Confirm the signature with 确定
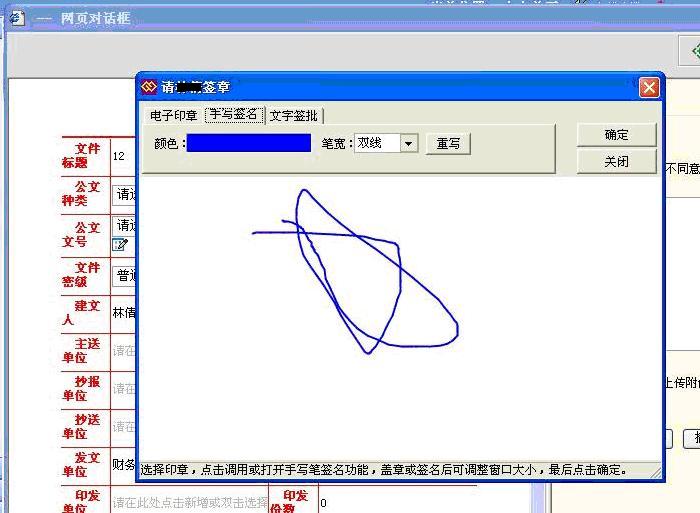This screenshot has height=513, width=700. pos(616,135)
